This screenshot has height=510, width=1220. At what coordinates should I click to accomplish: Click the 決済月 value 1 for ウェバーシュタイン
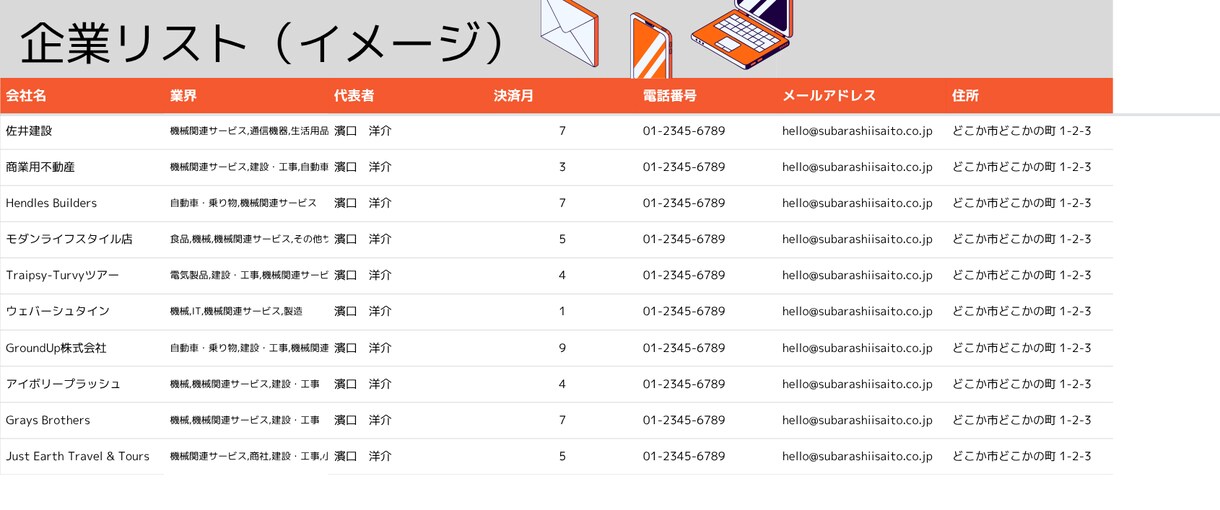pos(562,311)
